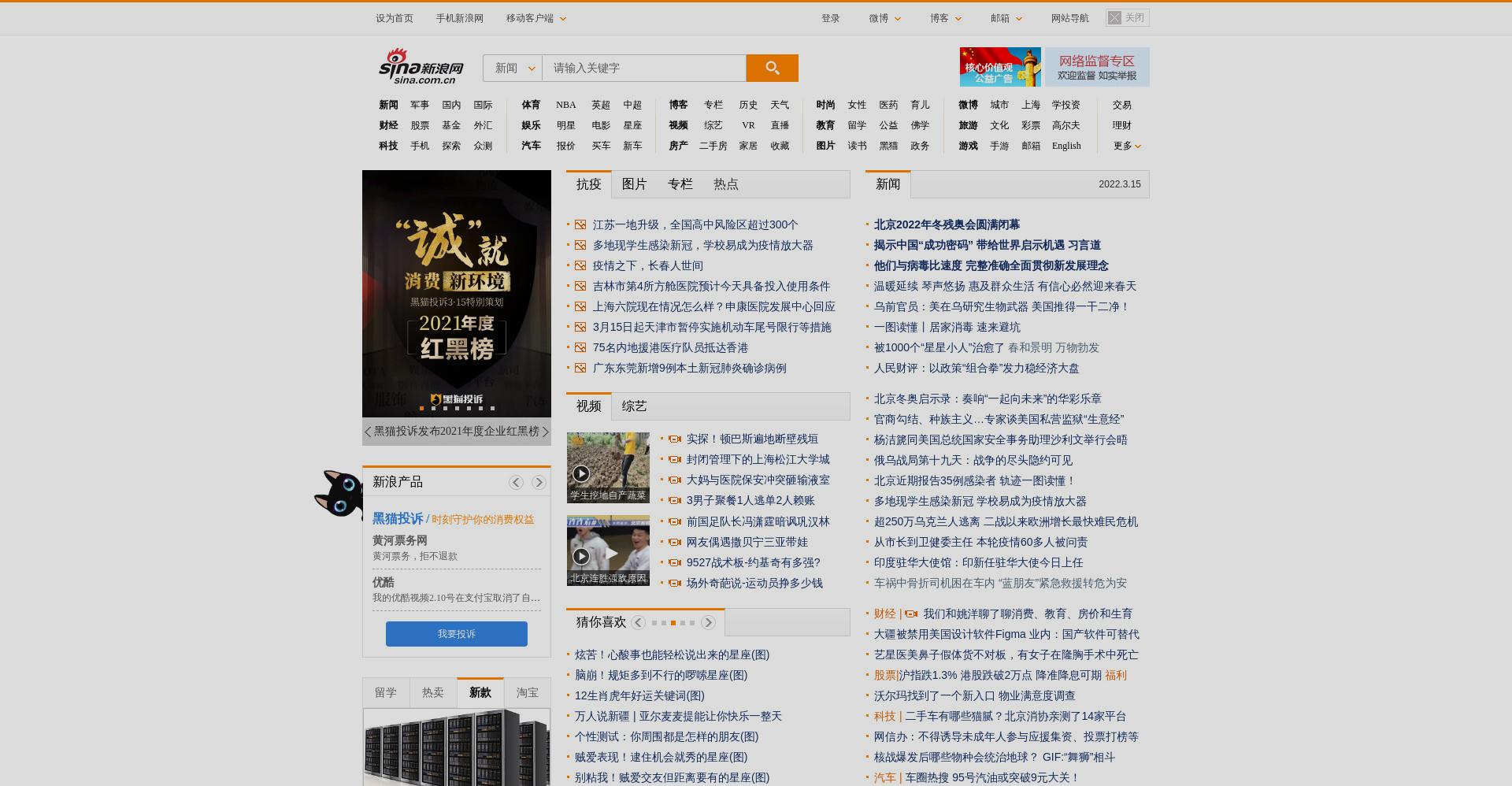Expand the 邮箱 dropdown in top bar
Viewport: 1512px width, 786px height.
pyautogui.click(x=1006, y=18)
